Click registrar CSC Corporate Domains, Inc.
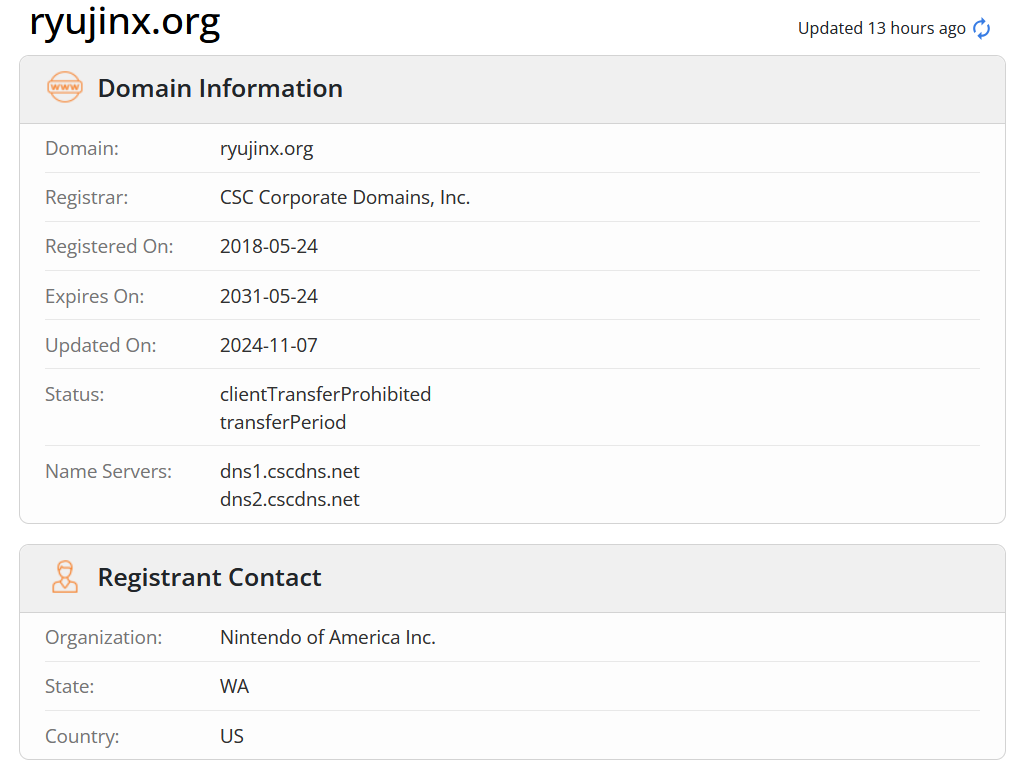 click(x=345, y=197)
